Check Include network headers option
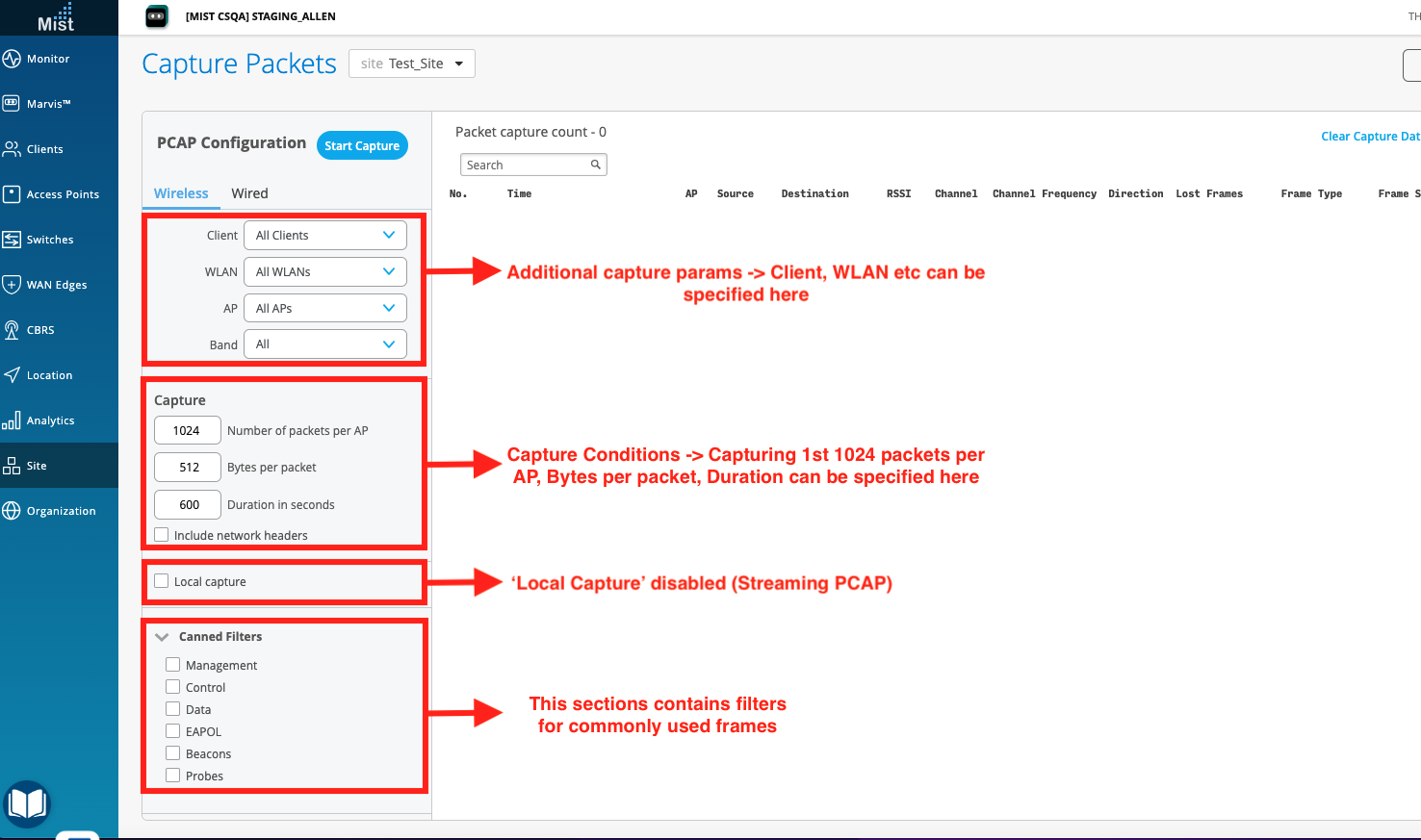Image resolution: width=1421 pixels, height=840 pixels. coord(162,535)
